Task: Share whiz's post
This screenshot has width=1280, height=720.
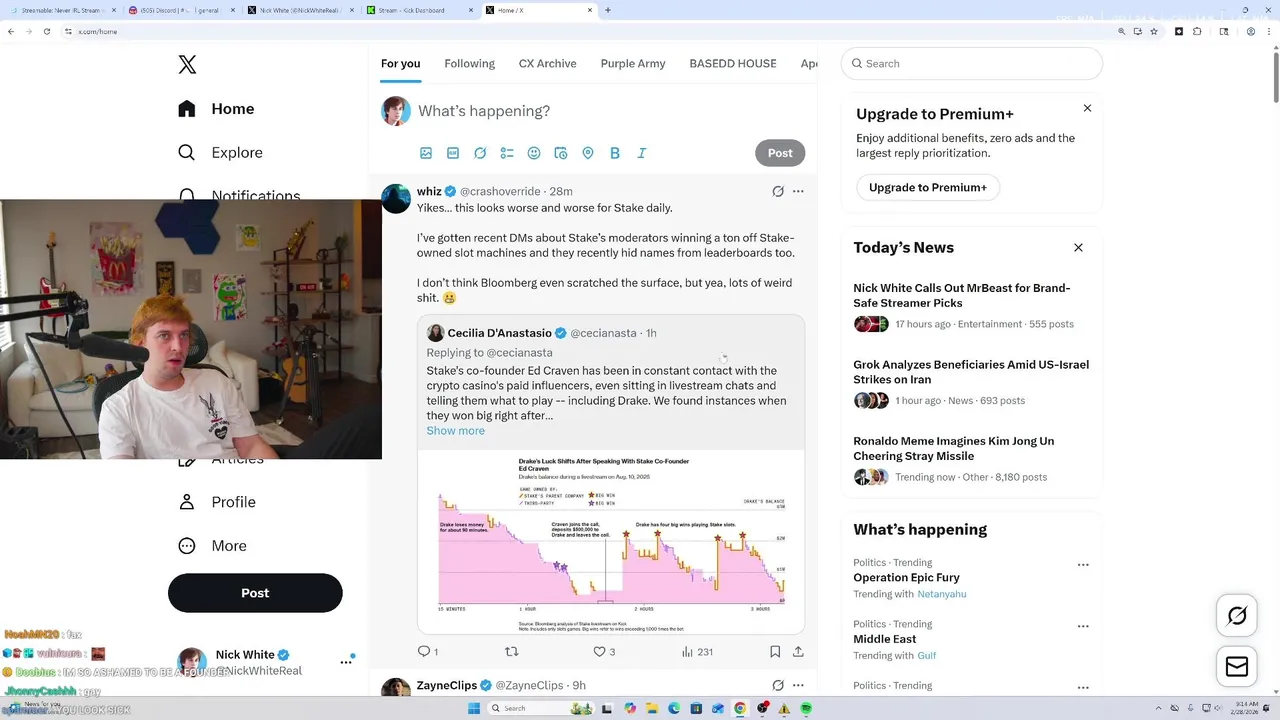Action: [x=798, y=651]
